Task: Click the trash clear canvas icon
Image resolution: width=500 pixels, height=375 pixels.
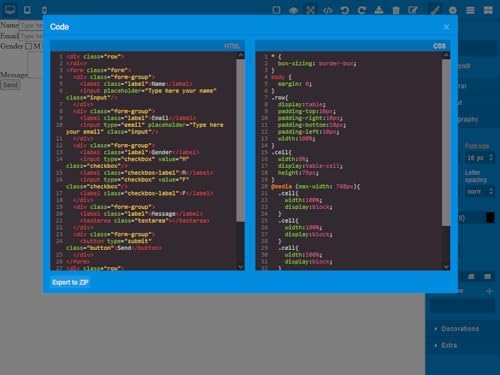Action: (x=396, y=10)
